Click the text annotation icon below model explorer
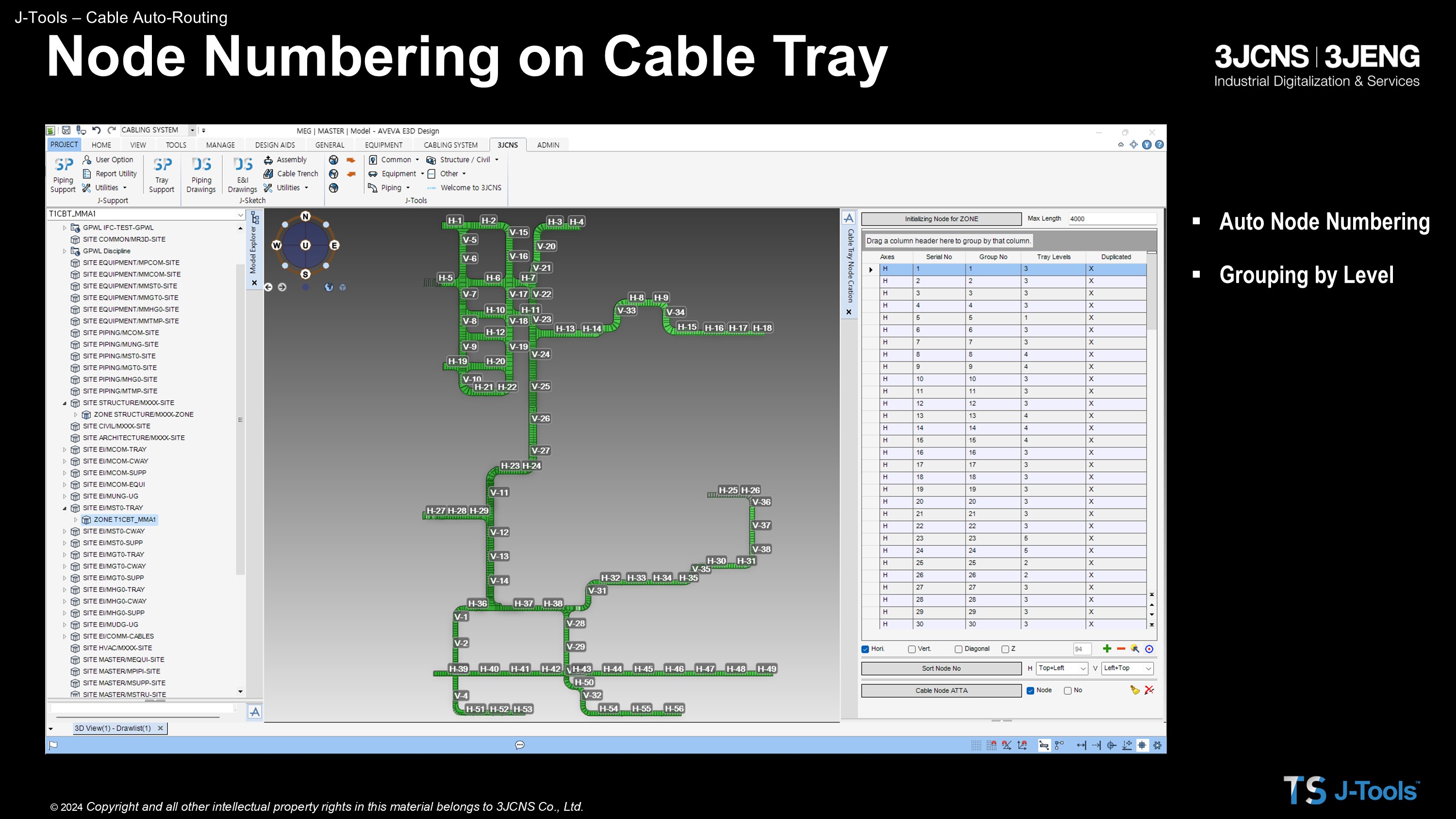 [255, 712]
